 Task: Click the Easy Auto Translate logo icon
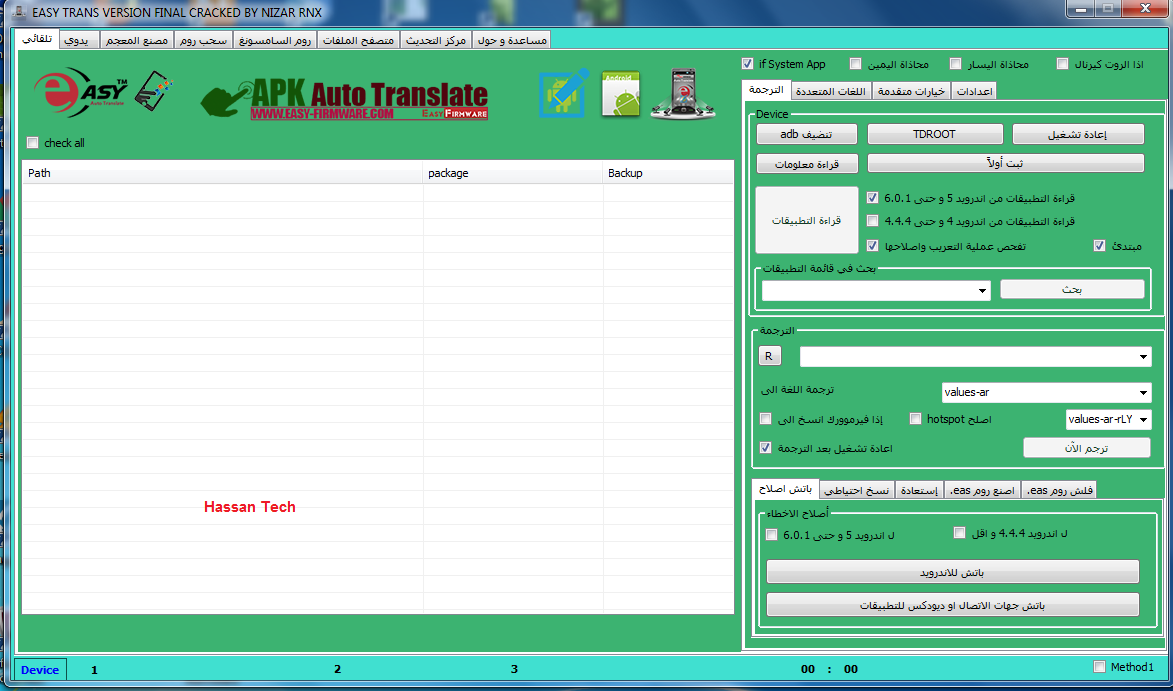tap(81, 92)
